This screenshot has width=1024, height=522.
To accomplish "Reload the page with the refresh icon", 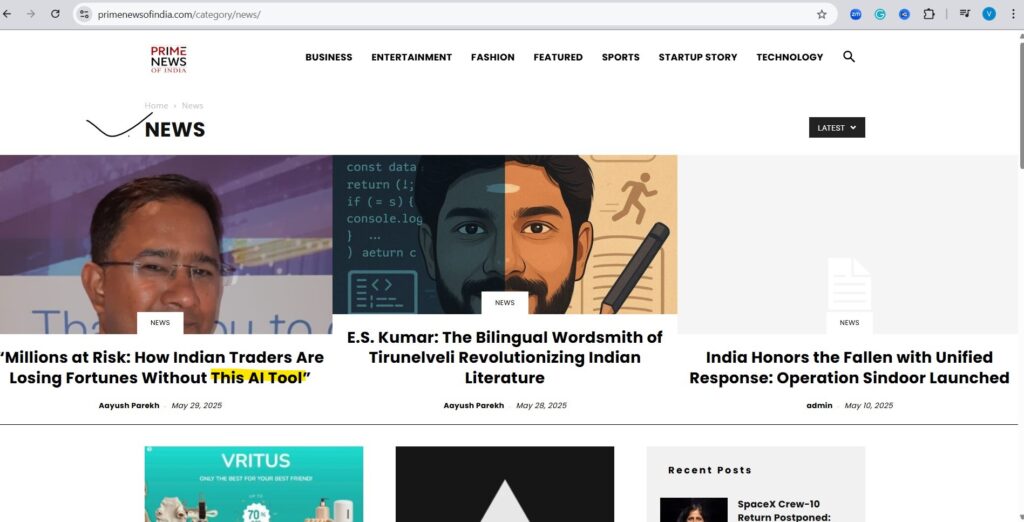I will point(56,14).
